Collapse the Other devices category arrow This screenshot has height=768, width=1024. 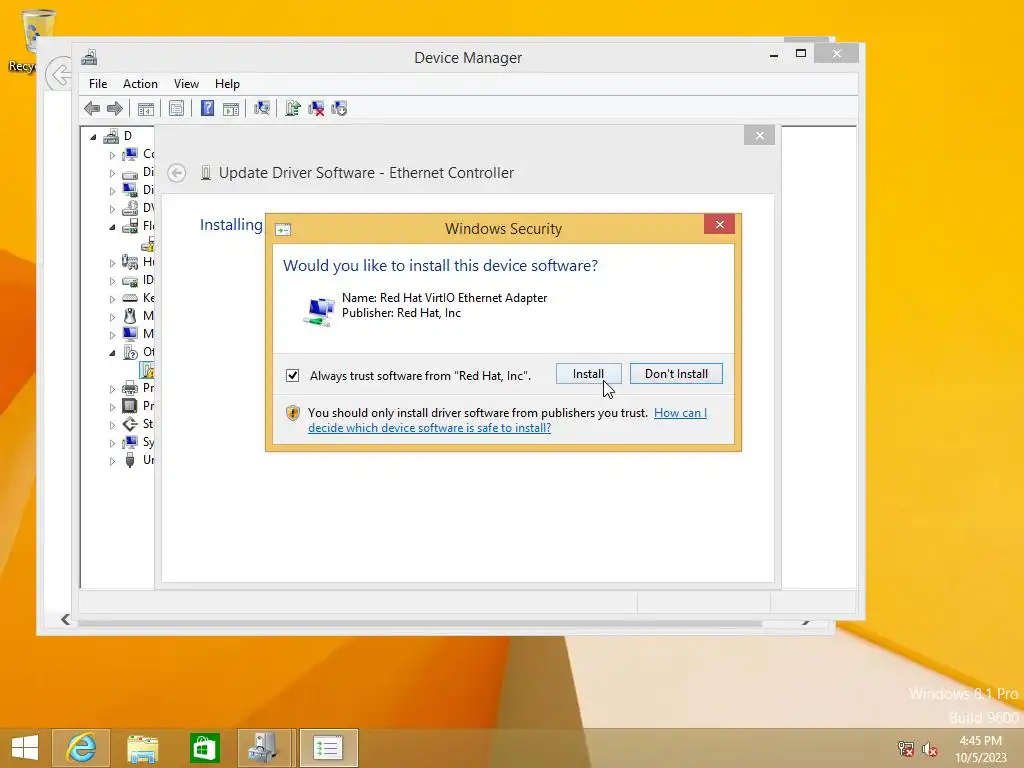(x=112, y=353)
